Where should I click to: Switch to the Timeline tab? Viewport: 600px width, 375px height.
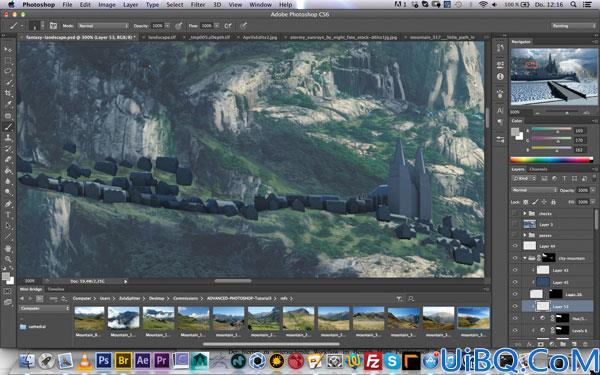[56, 289]
